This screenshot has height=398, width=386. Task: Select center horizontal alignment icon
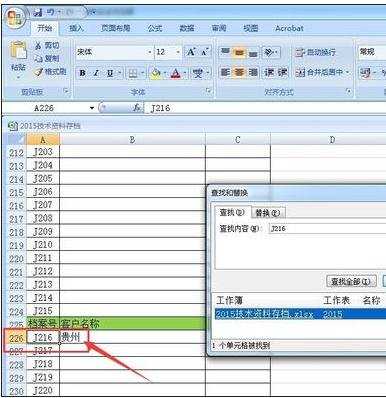(x=239, y=72)
